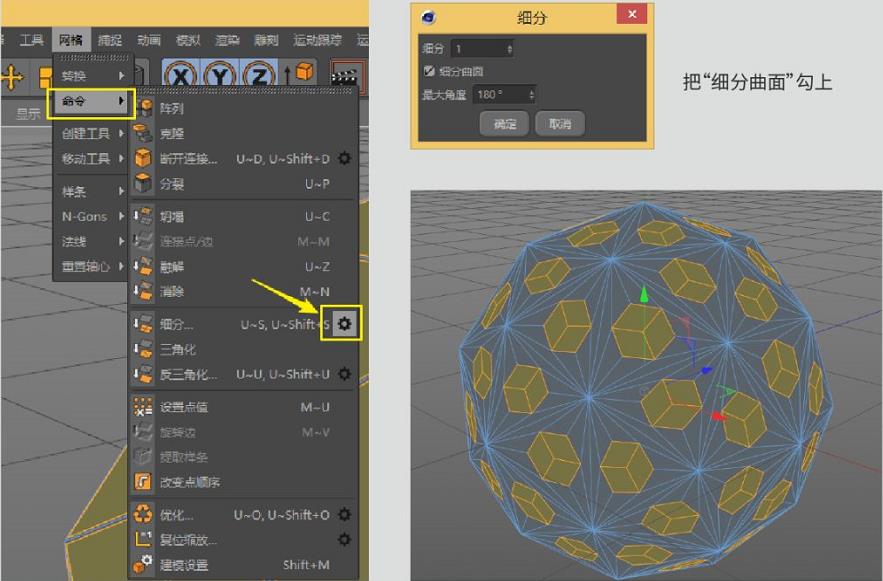The width and height of the screenshot is (883, 581).
Task: Open the 网格 menu
Action: pyautogui.click(x=71, y=40)
